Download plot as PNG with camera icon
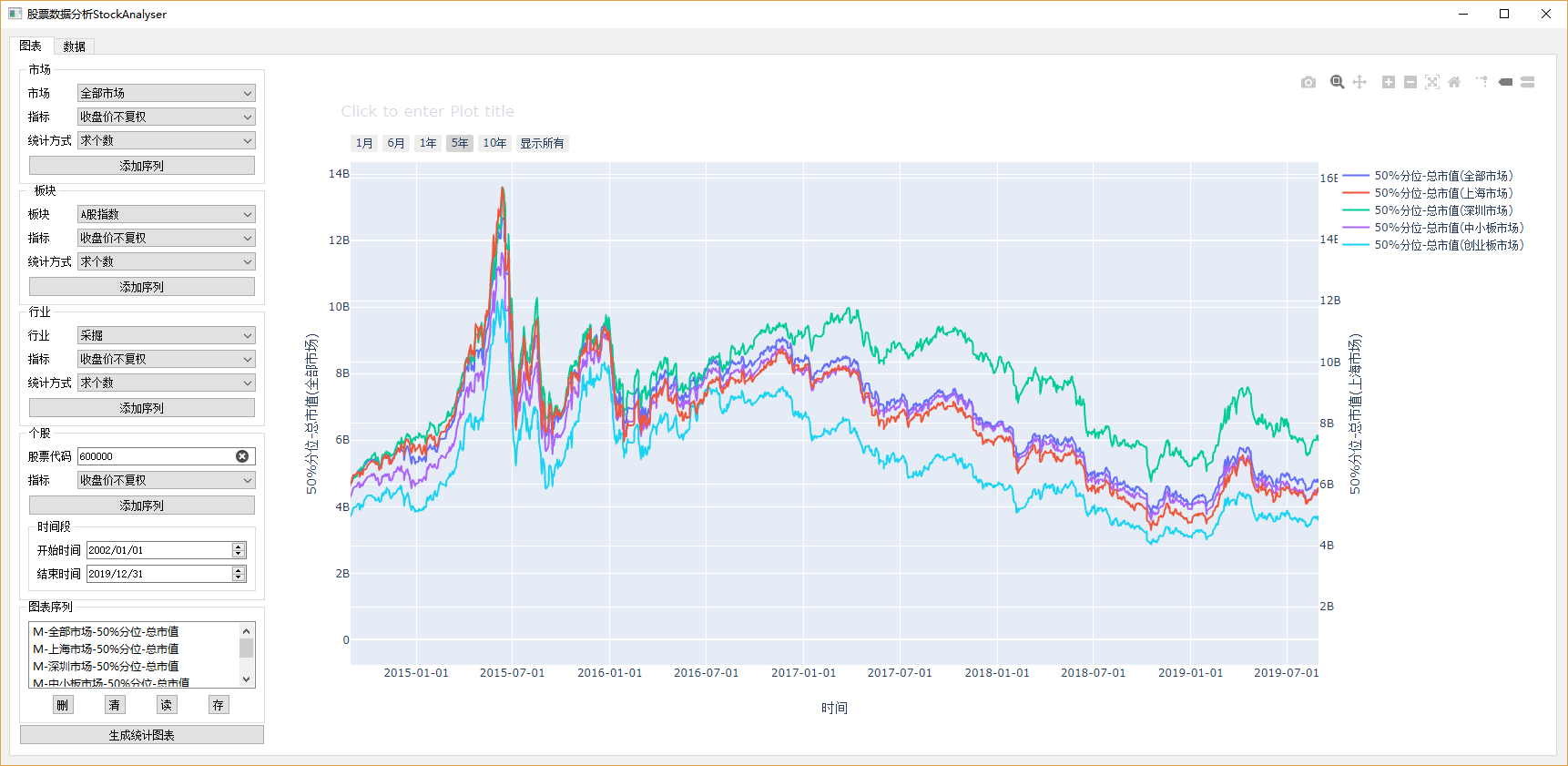The width and height of the screenshot is (1568, 766). (x=1308, y=82)
